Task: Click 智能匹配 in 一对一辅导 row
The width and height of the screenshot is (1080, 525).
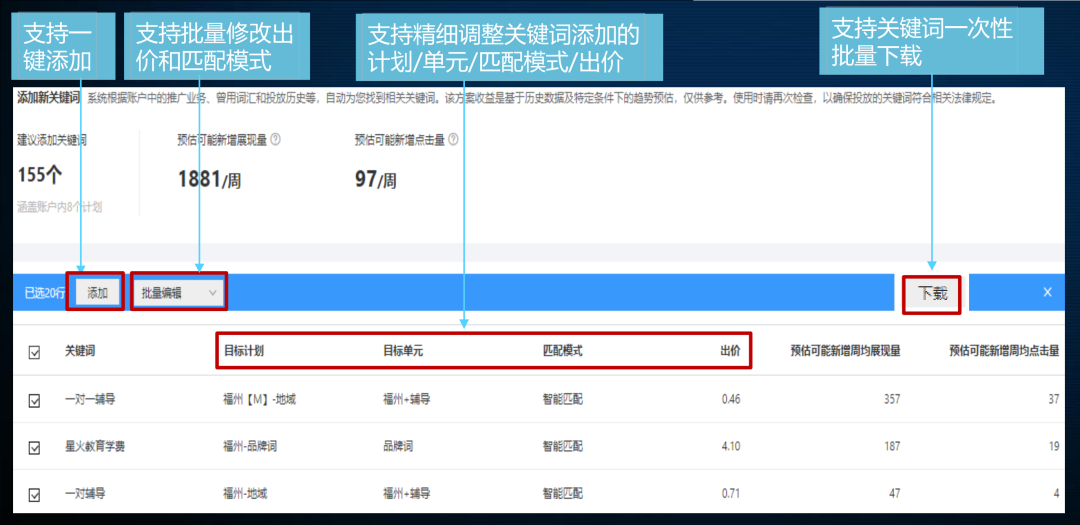Action: coord(563,400)
